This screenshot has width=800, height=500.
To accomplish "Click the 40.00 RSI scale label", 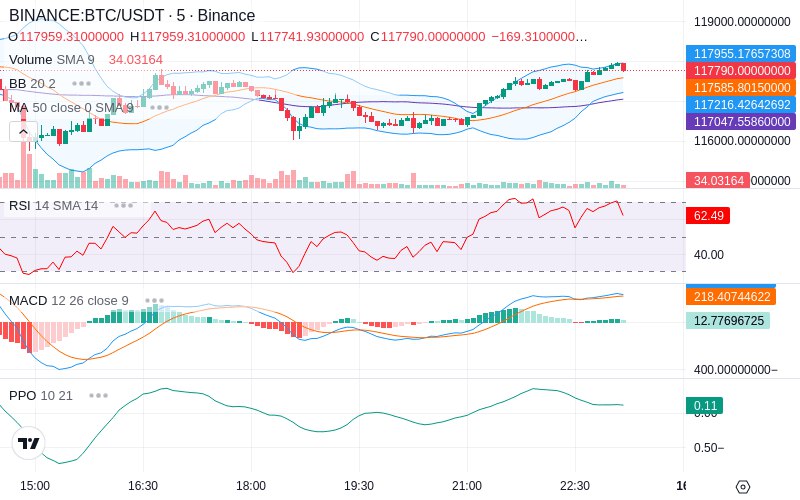I will click(708, 255).
